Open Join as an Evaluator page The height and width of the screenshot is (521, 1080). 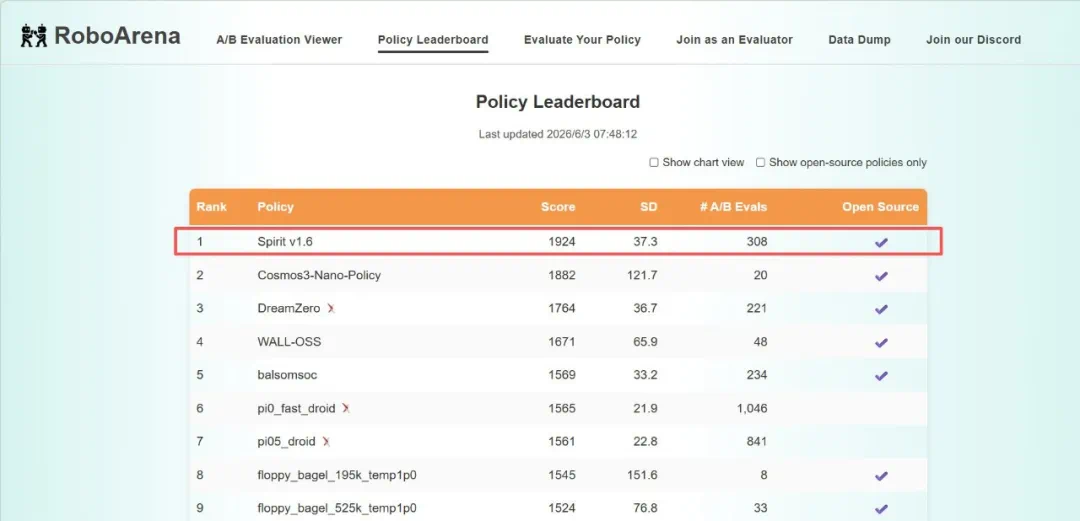pyautogui.click(x=734, y=40)
